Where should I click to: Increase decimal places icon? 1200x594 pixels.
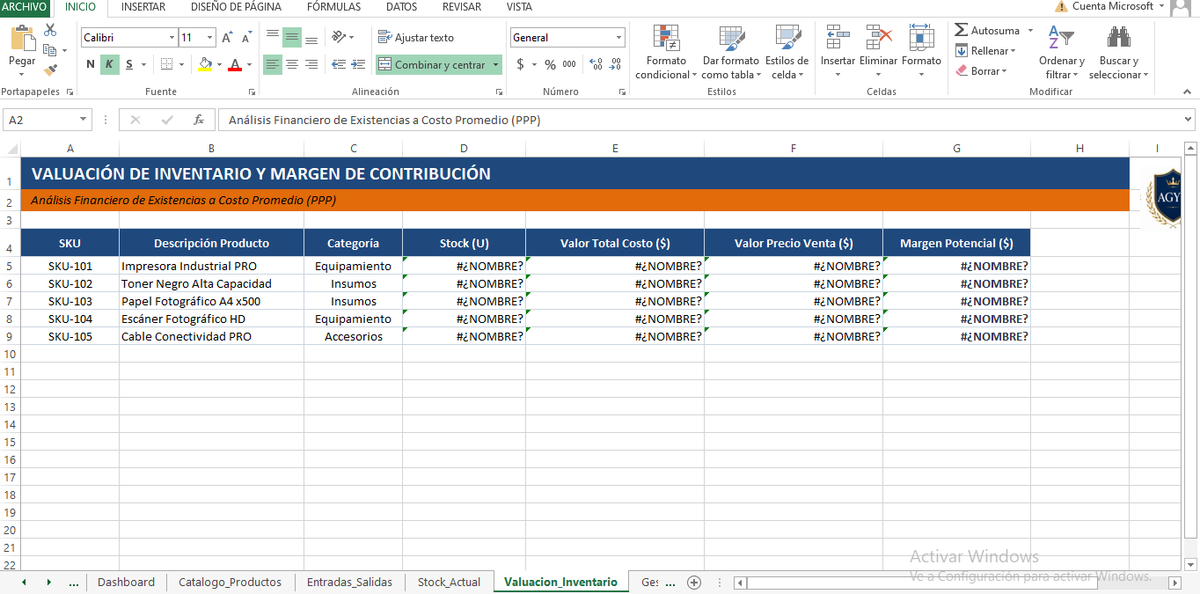point(597,65)
